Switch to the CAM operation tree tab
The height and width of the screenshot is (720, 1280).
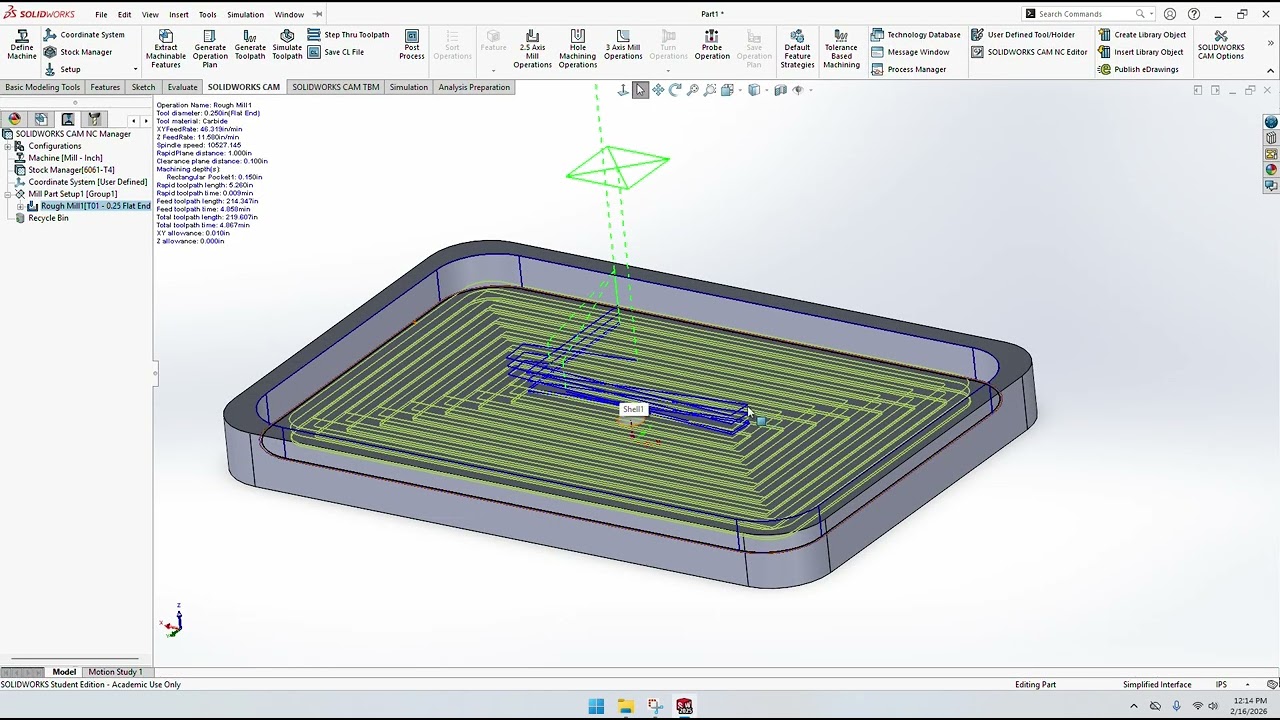pyautogui.click(x=67, y=119)
